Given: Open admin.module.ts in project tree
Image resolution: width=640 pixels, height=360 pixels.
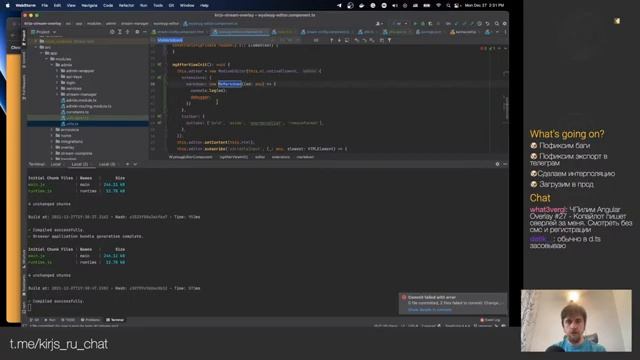Looking at the screenshot, I should click(81, 100).
